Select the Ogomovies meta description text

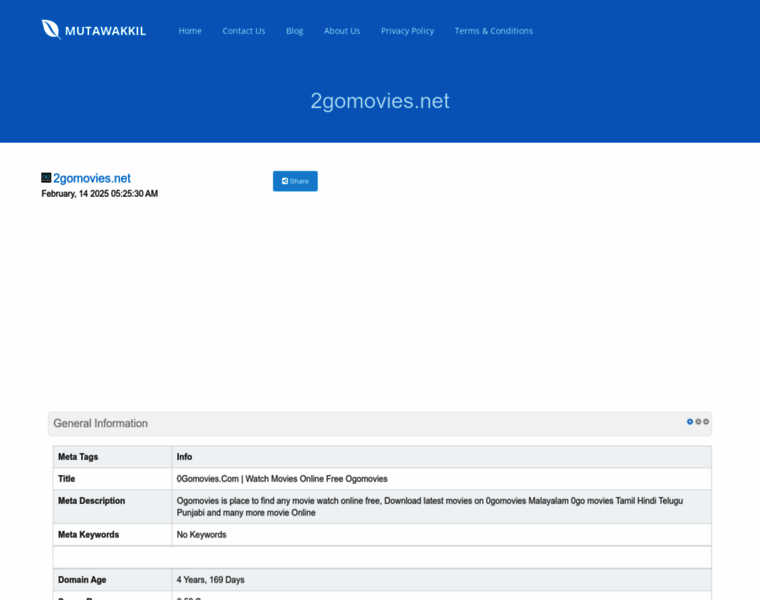click(430, 506)
